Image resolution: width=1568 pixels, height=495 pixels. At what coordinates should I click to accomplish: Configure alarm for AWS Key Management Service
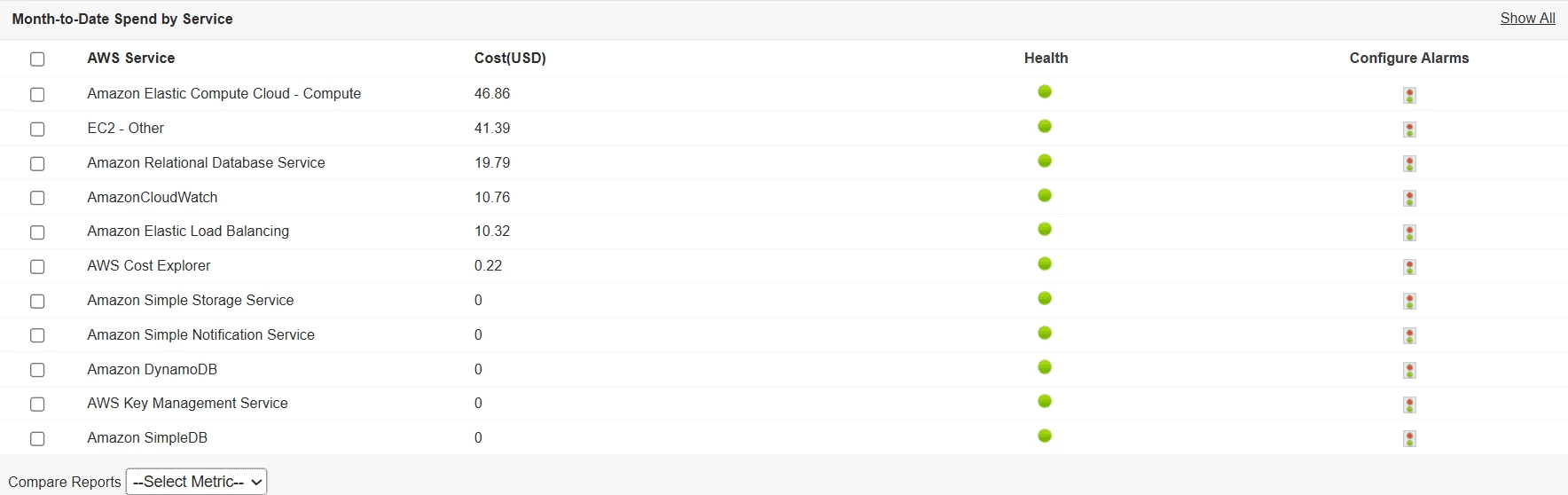click(x=1409, y=405)
